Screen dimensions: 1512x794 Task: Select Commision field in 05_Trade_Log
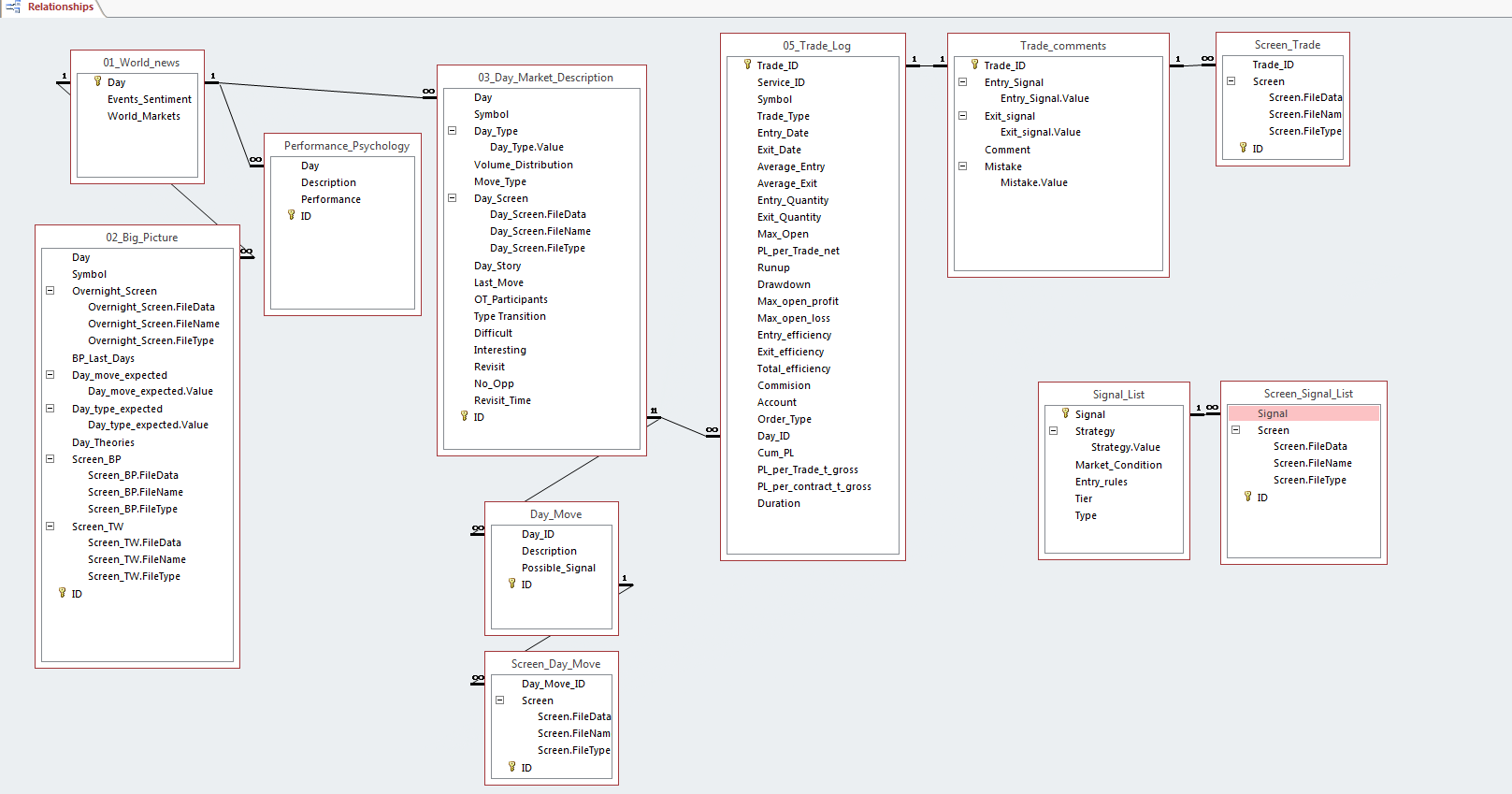click(x=784, y=385)
